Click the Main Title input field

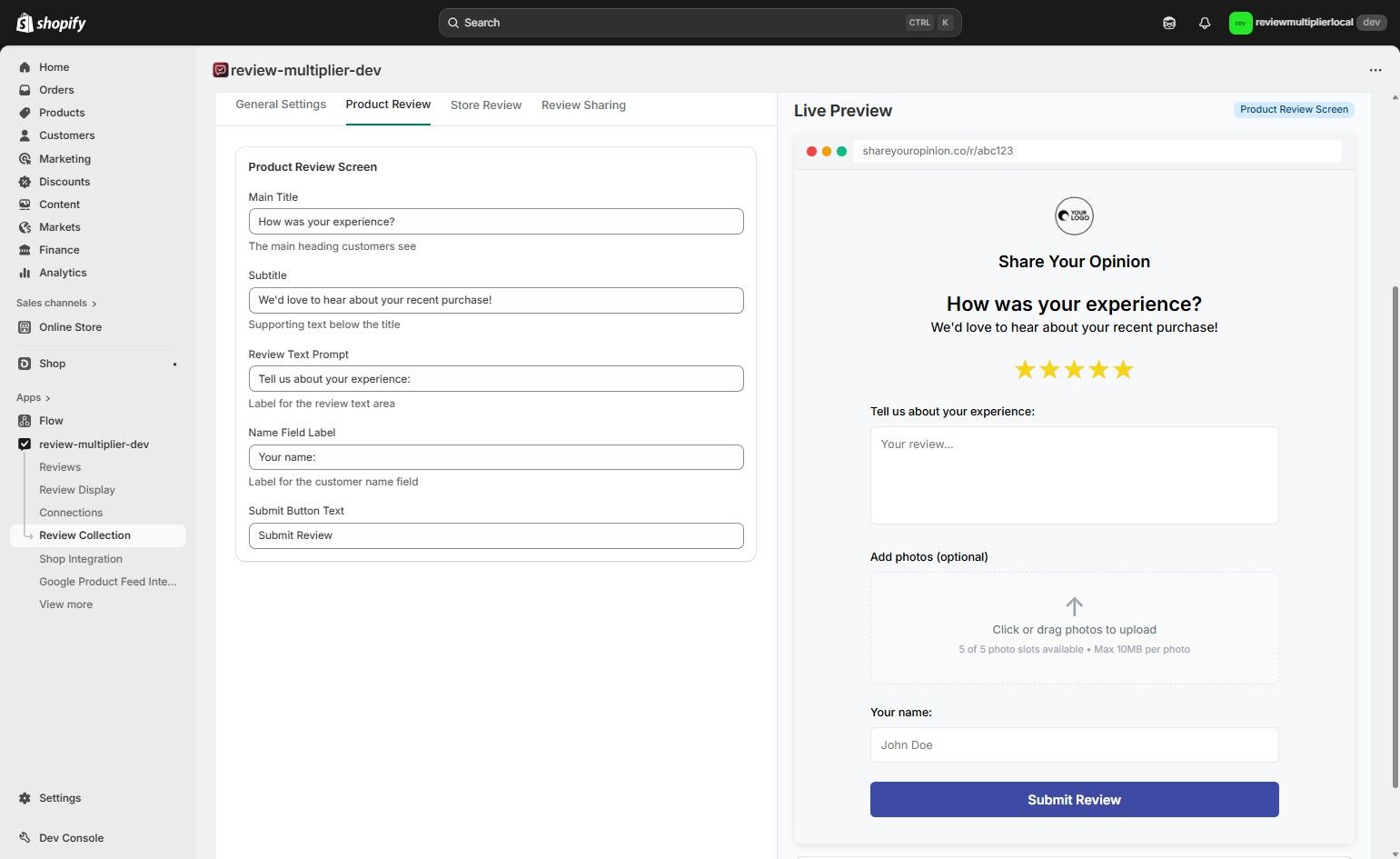495,221
